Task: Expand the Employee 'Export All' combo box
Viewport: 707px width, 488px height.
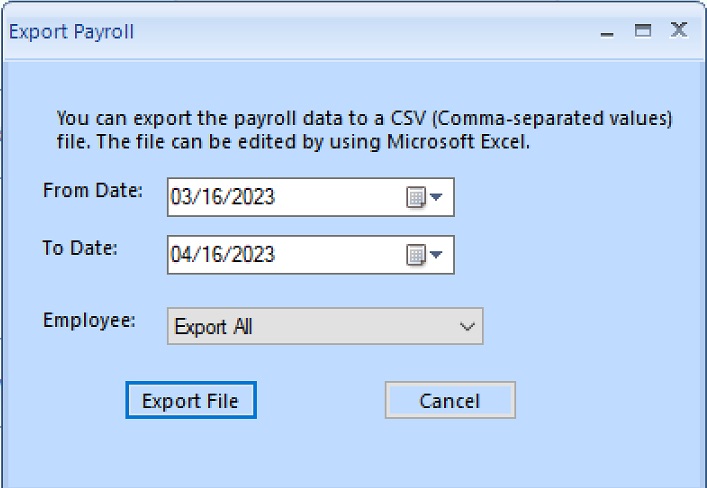Action: tap(324, 327)
